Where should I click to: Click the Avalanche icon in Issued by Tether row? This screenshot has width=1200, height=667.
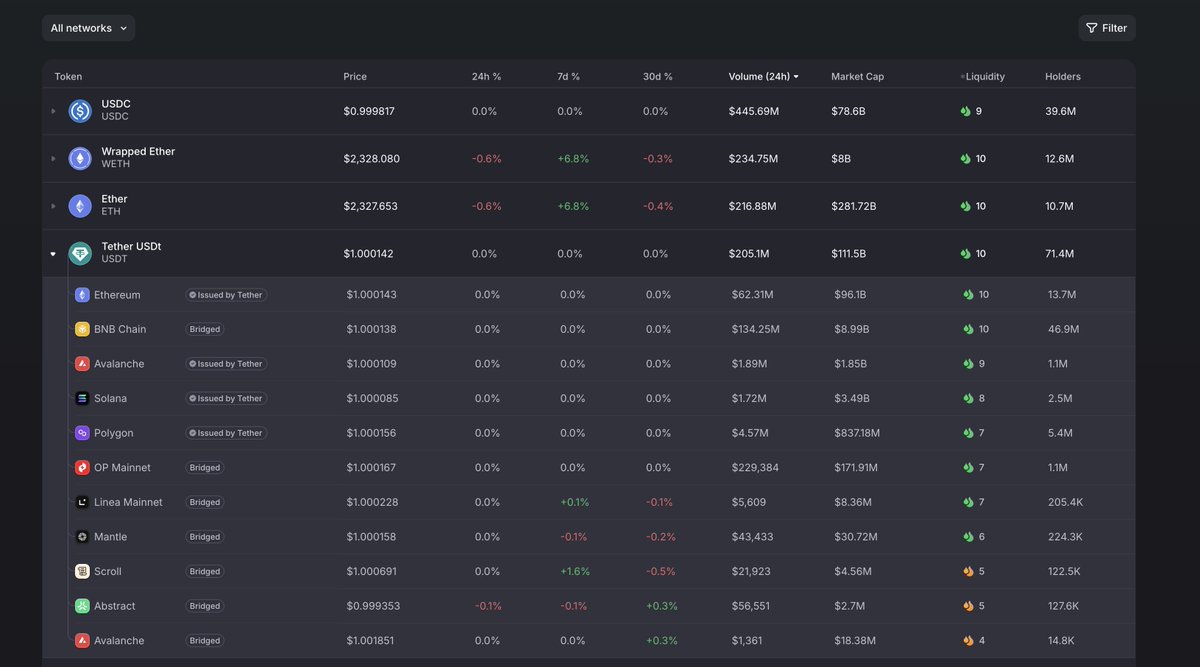point(82,364)
